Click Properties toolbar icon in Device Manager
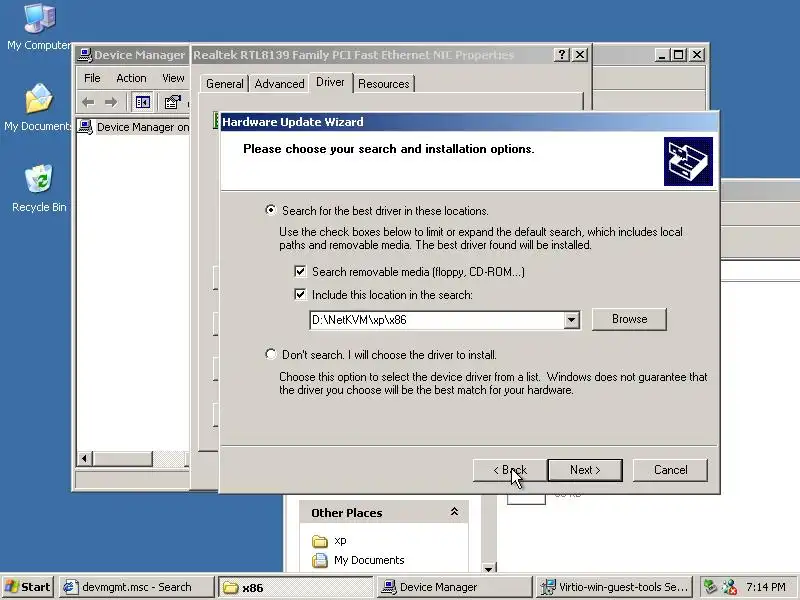The width and height of the screenshot is (800, 600). click(172, 103)
